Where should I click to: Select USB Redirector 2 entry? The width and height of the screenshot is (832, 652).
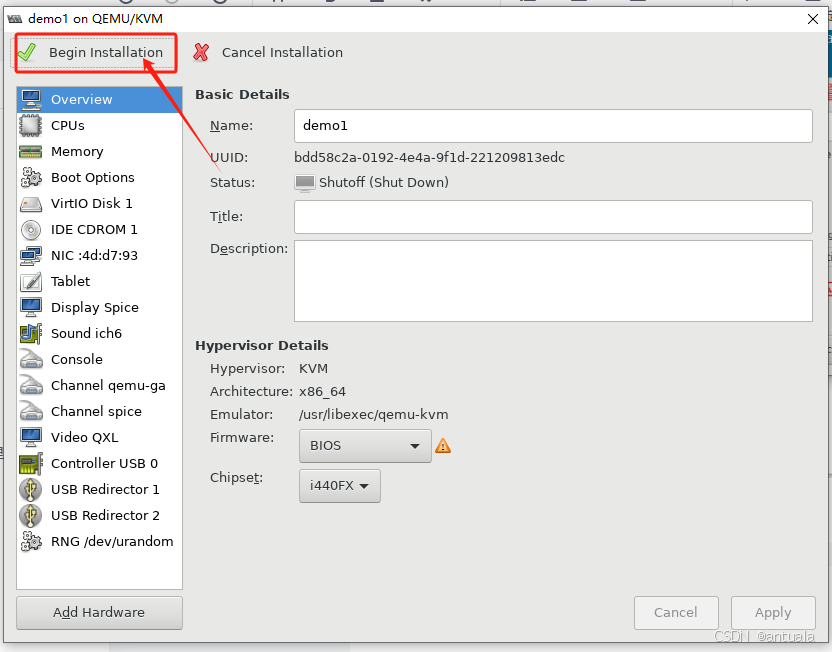coord(99,515)
